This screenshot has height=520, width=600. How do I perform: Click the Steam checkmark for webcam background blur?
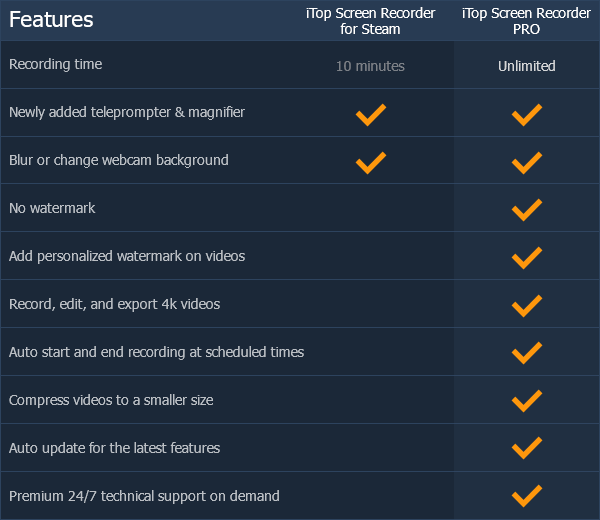point(370,162)
